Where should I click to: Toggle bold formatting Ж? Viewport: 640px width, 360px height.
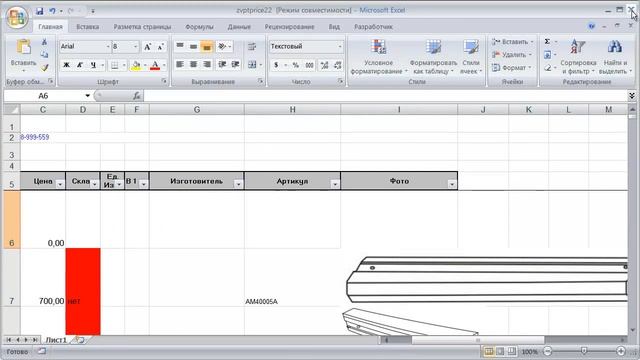66,65
